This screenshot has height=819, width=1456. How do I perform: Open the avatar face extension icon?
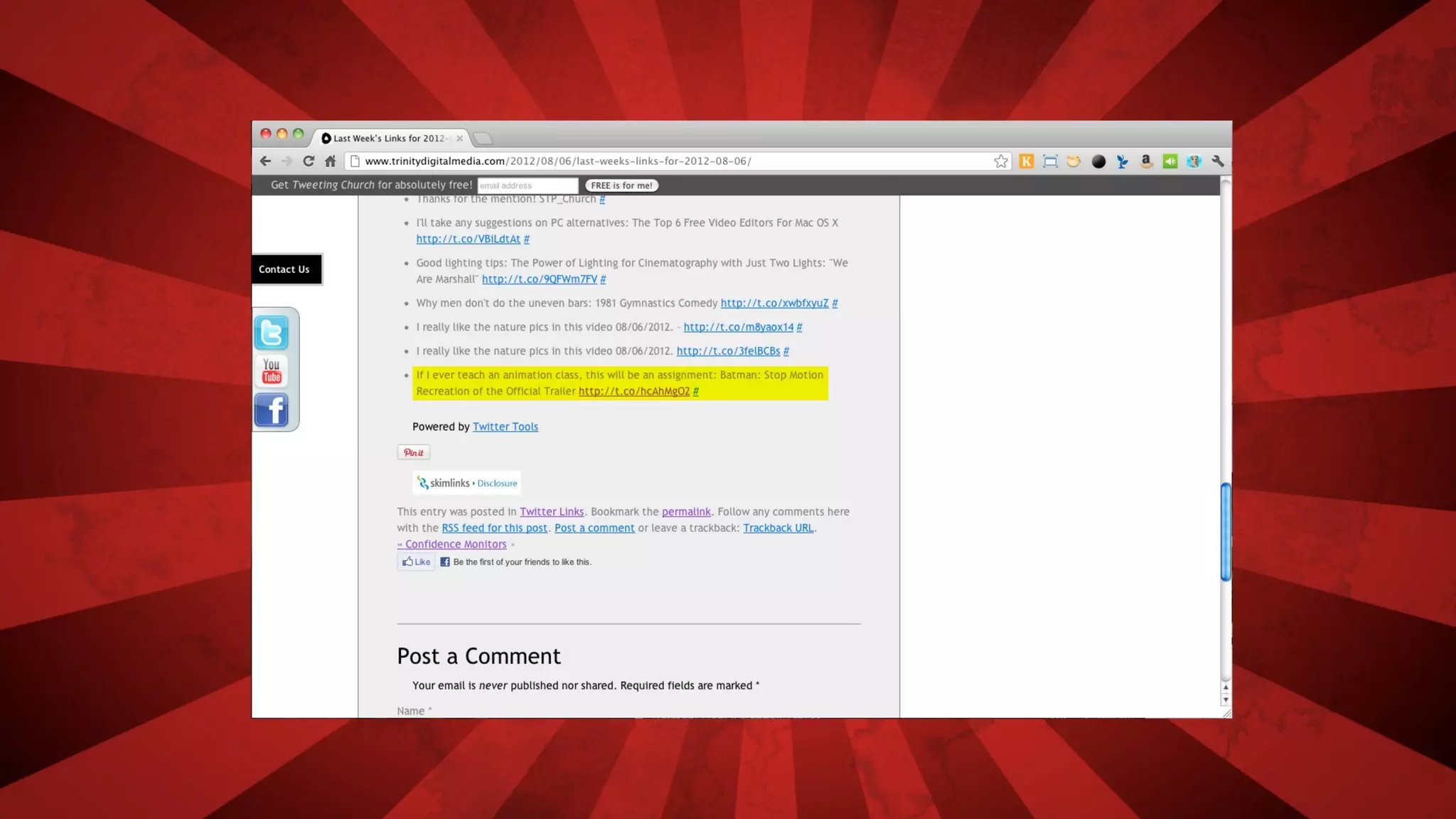click(x=1194, y=161)
